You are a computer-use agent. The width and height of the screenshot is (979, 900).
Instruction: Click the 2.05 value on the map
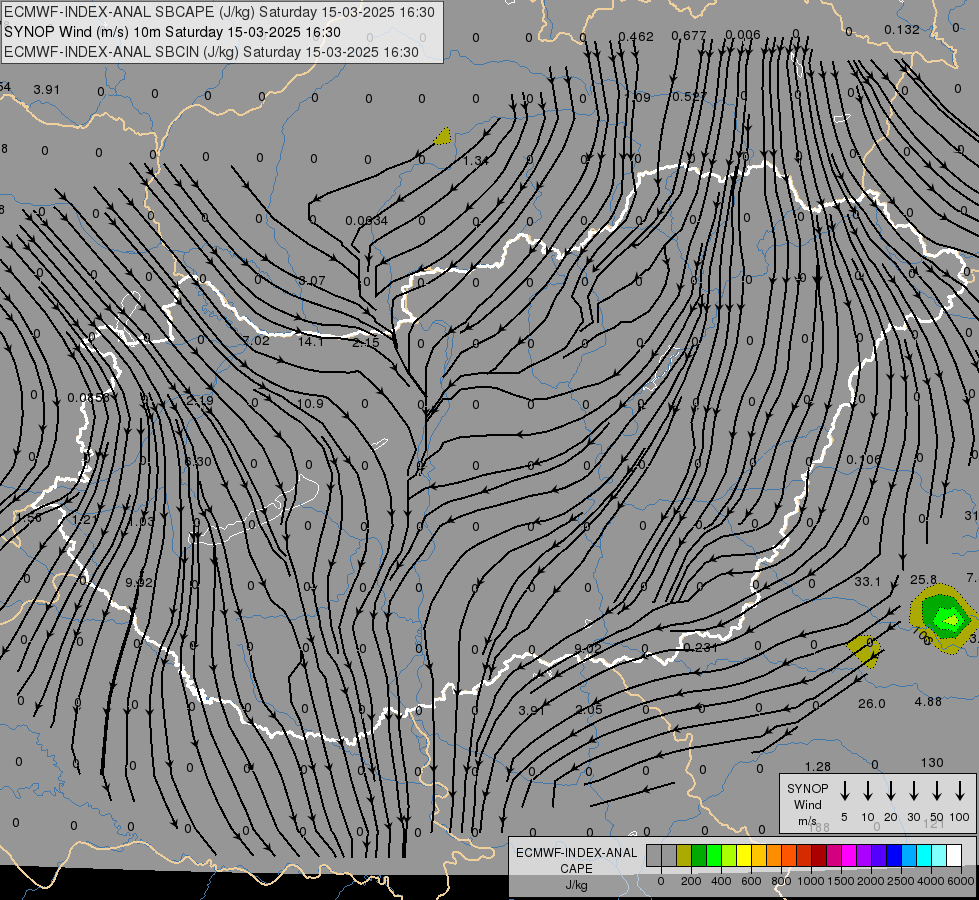point(589,710)
